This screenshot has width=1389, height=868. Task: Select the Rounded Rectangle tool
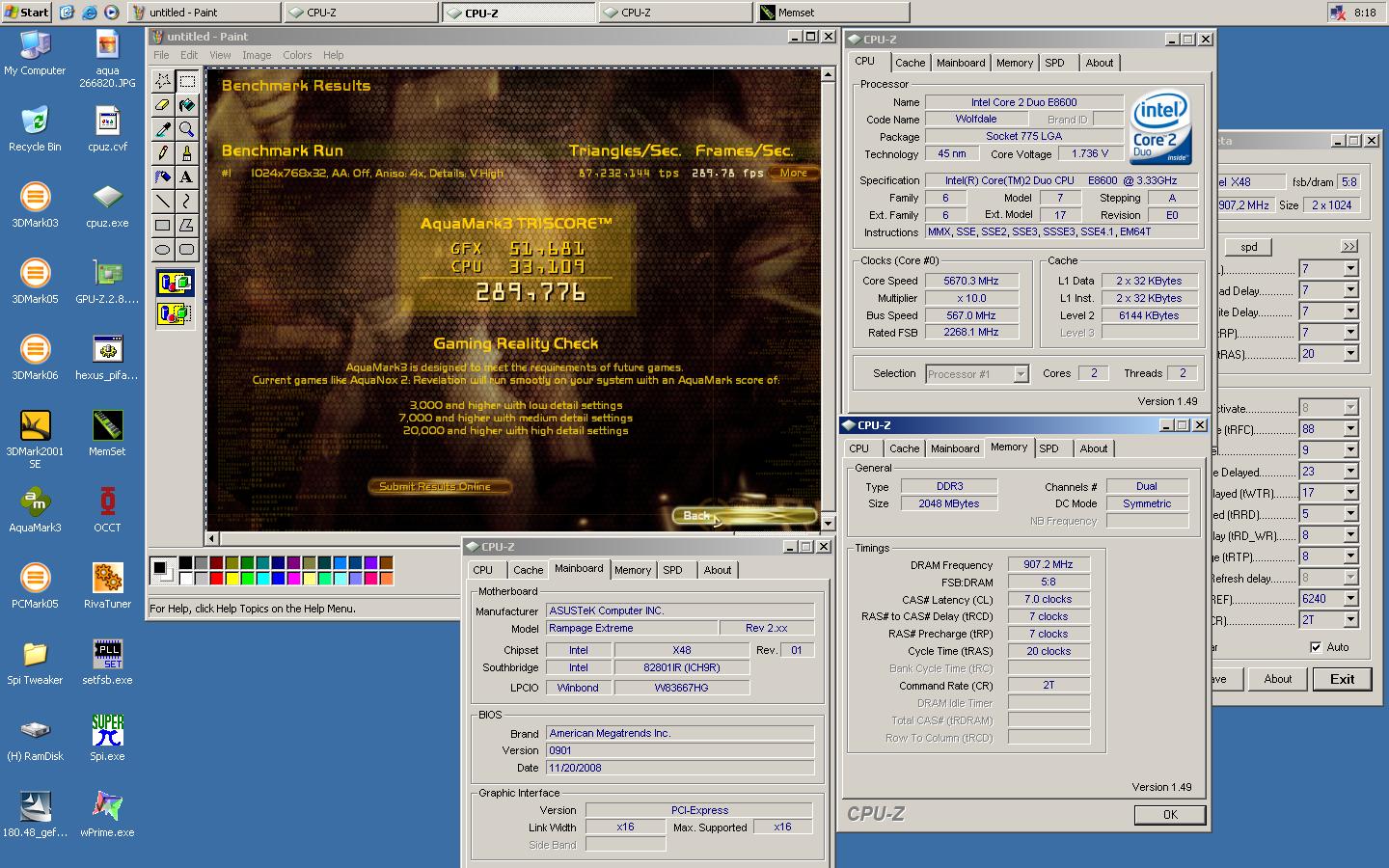[187, 250]
